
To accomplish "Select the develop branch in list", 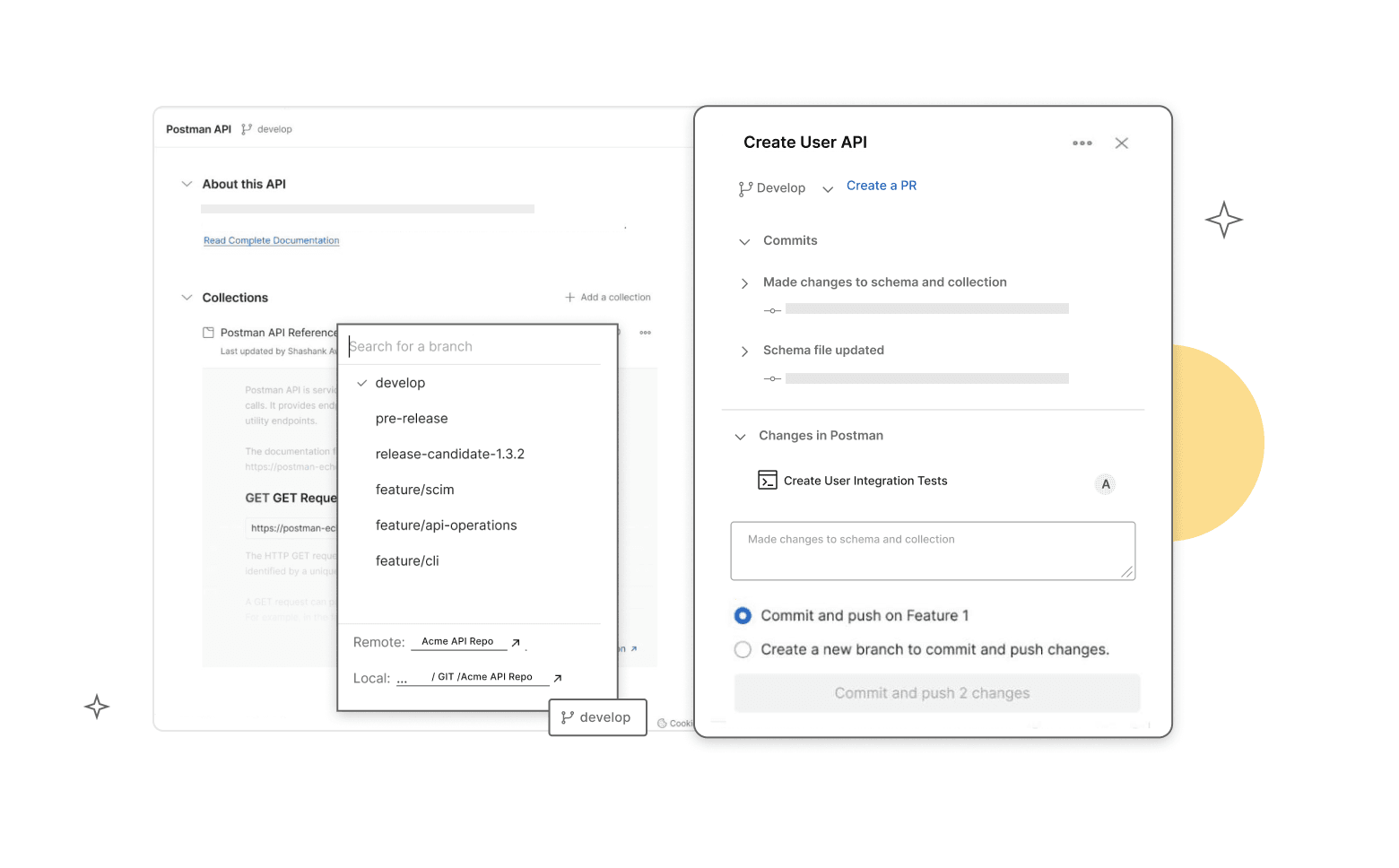I will coord(400,383).
